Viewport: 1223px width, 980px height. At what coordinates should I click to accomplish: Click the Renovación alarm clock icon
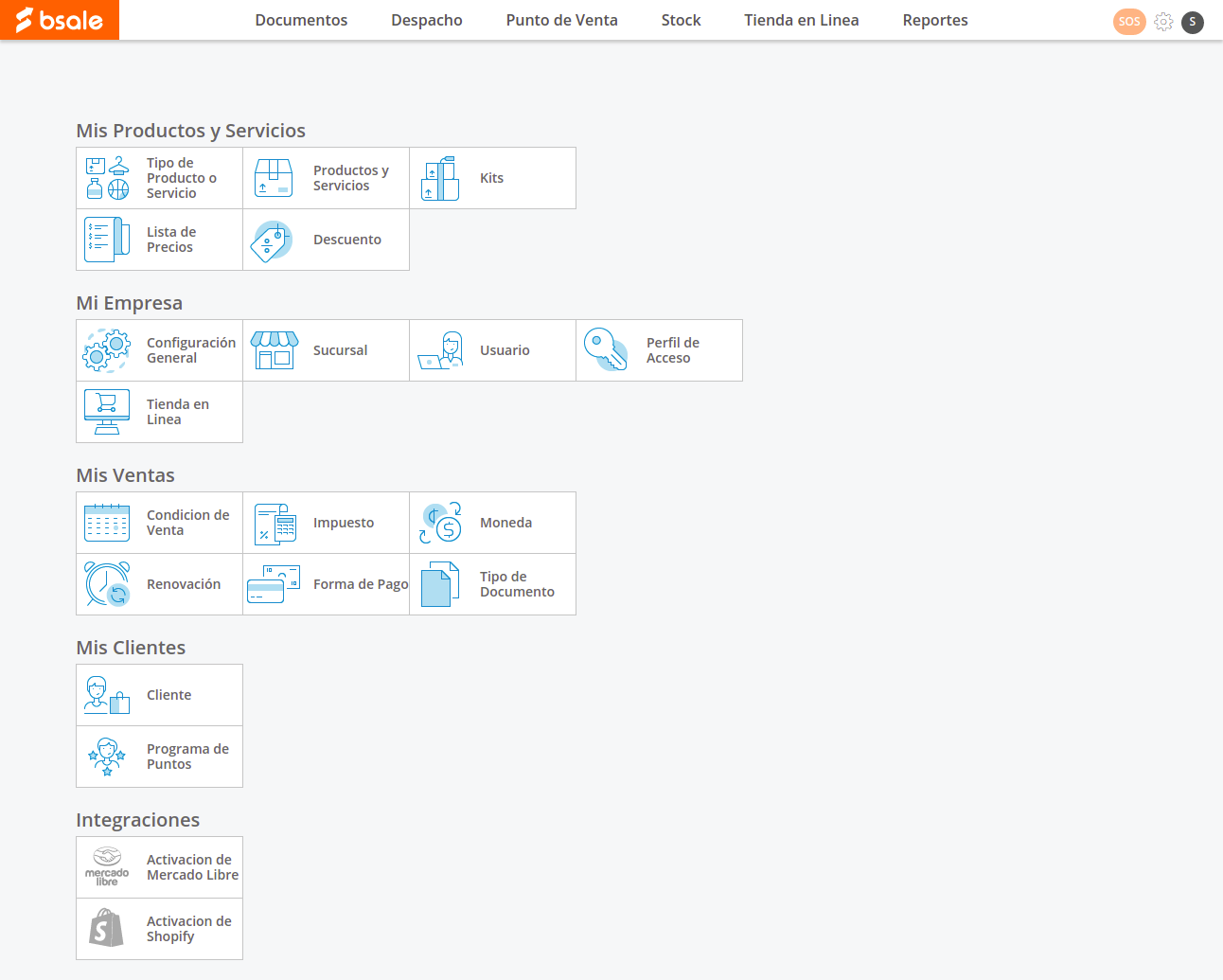click(x=107, y=584)
